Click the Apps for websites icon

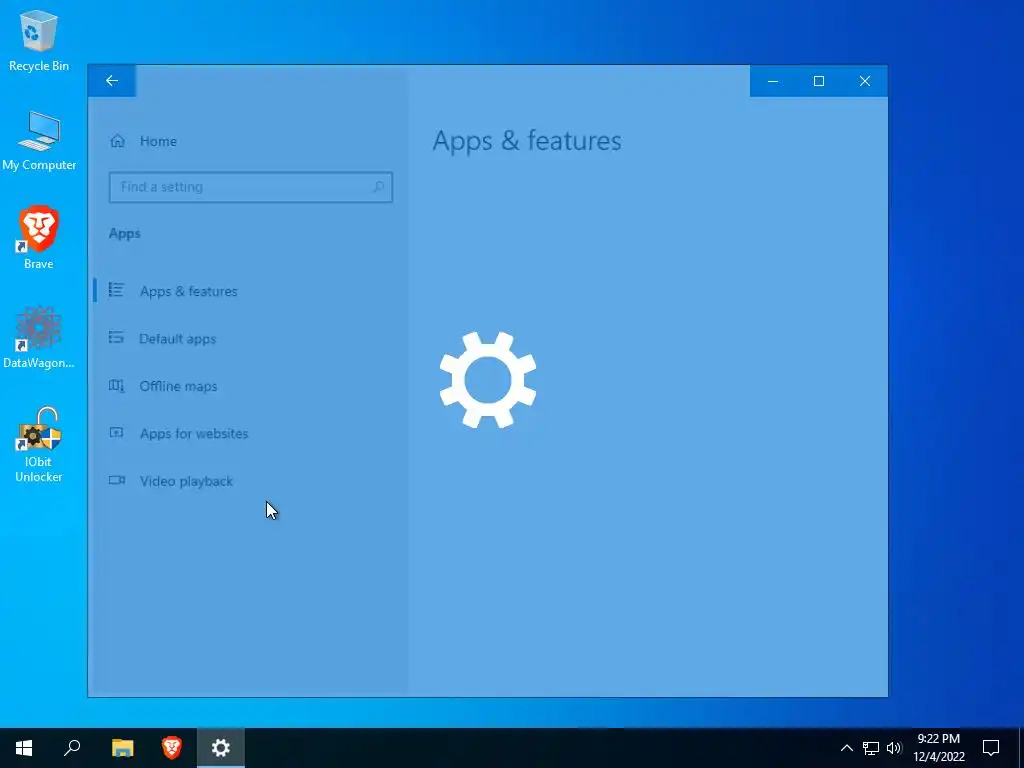pos(116,433)
